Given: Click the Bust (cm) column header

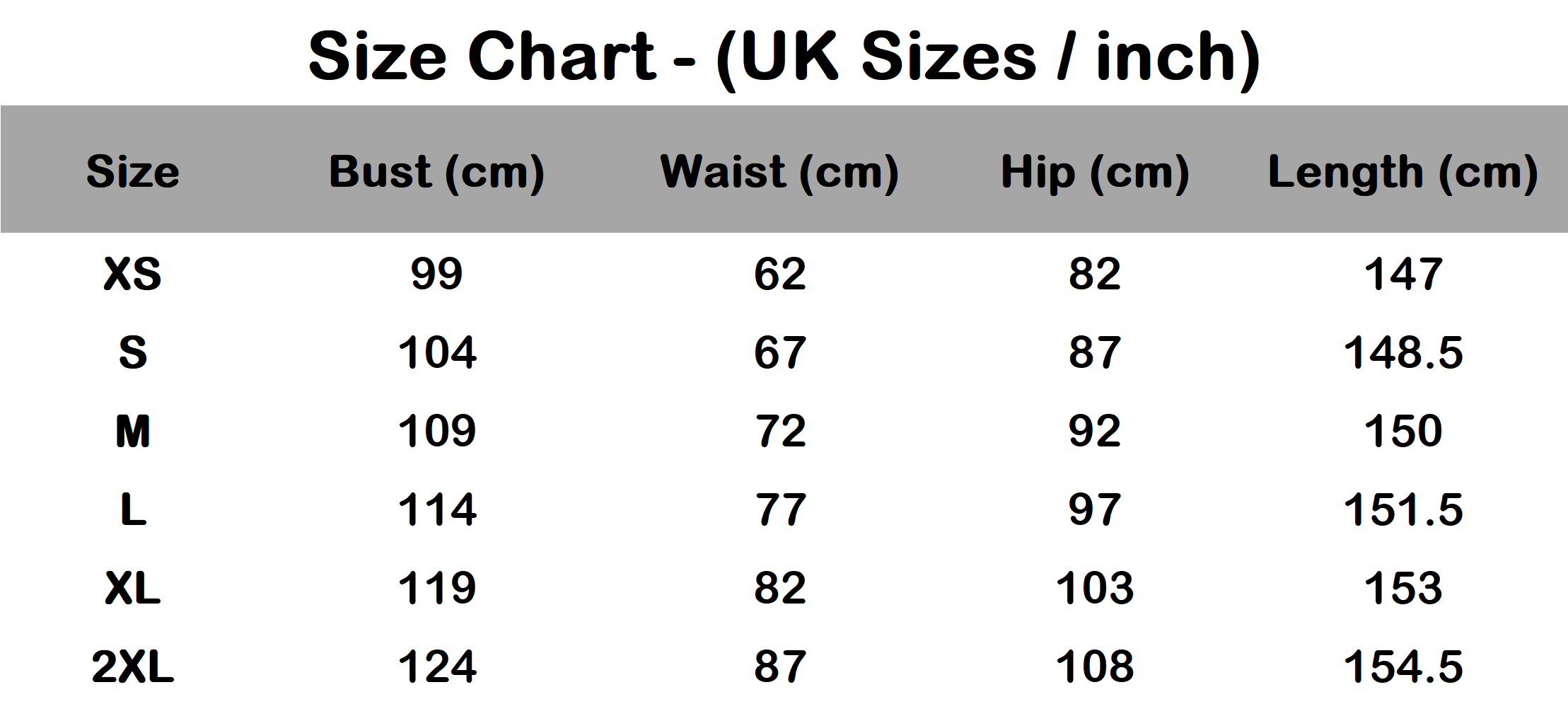Looking at the screenshot, I should [x=436, y=172].
